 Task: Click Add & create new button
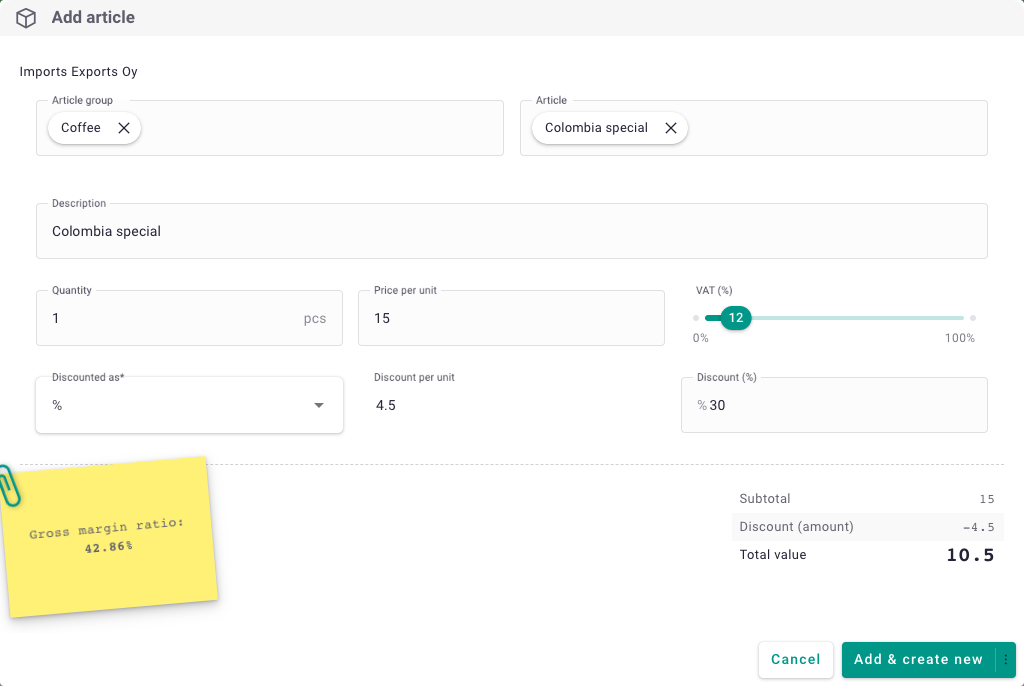pos(918,660)
